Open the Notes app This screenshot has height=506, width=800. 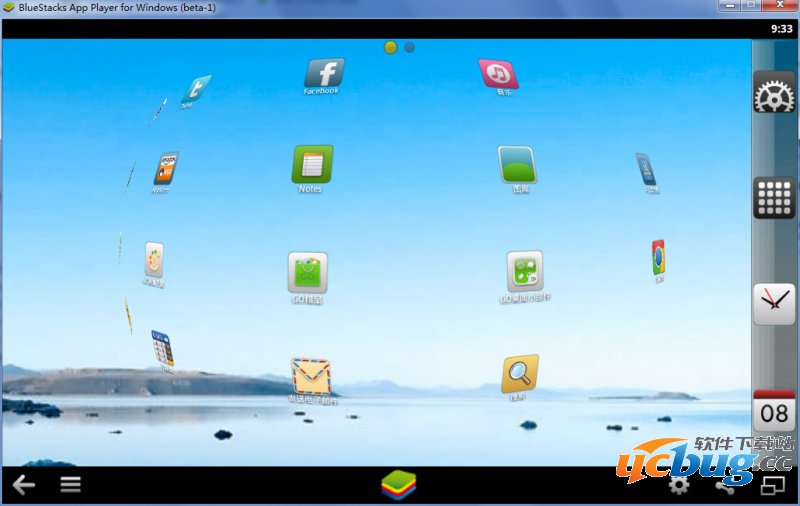click(311, 164)
